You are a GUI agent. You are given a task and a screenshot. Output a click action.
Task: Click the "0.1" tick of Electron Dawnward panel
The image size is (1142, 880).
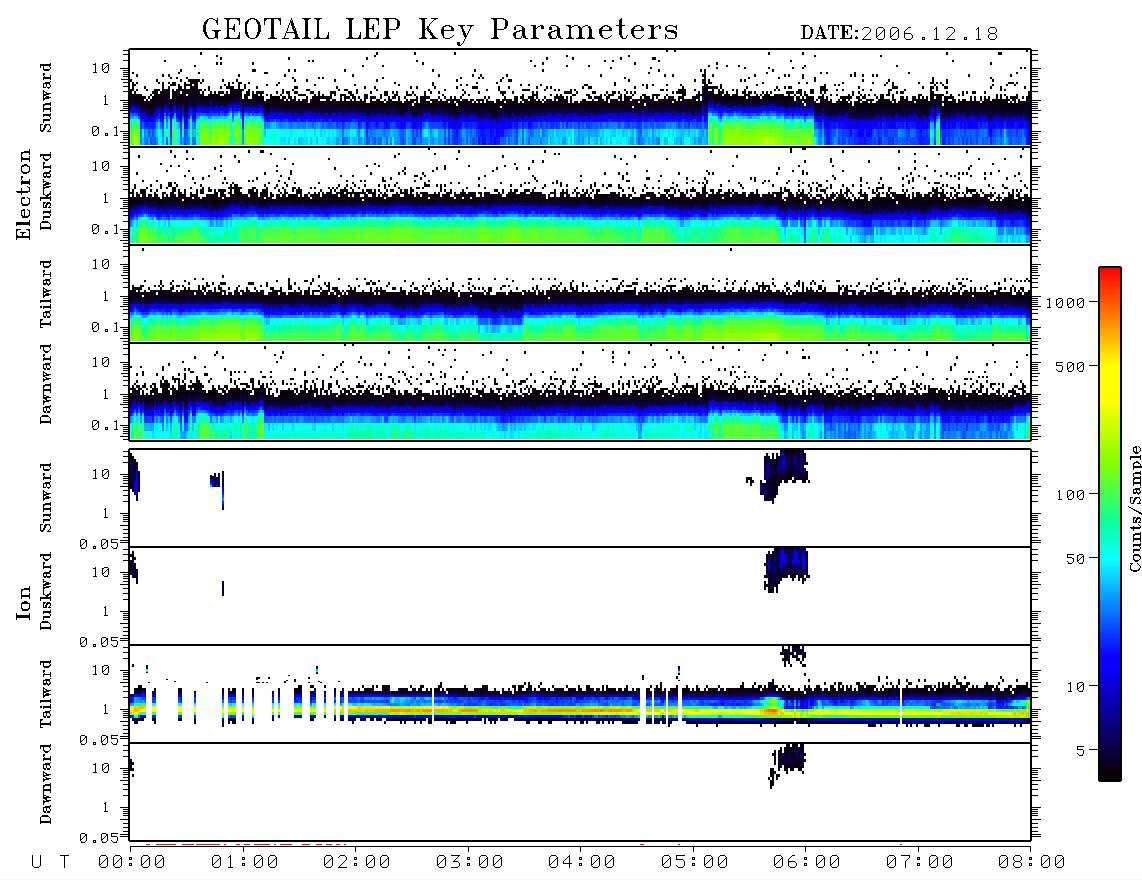(106, 425)
